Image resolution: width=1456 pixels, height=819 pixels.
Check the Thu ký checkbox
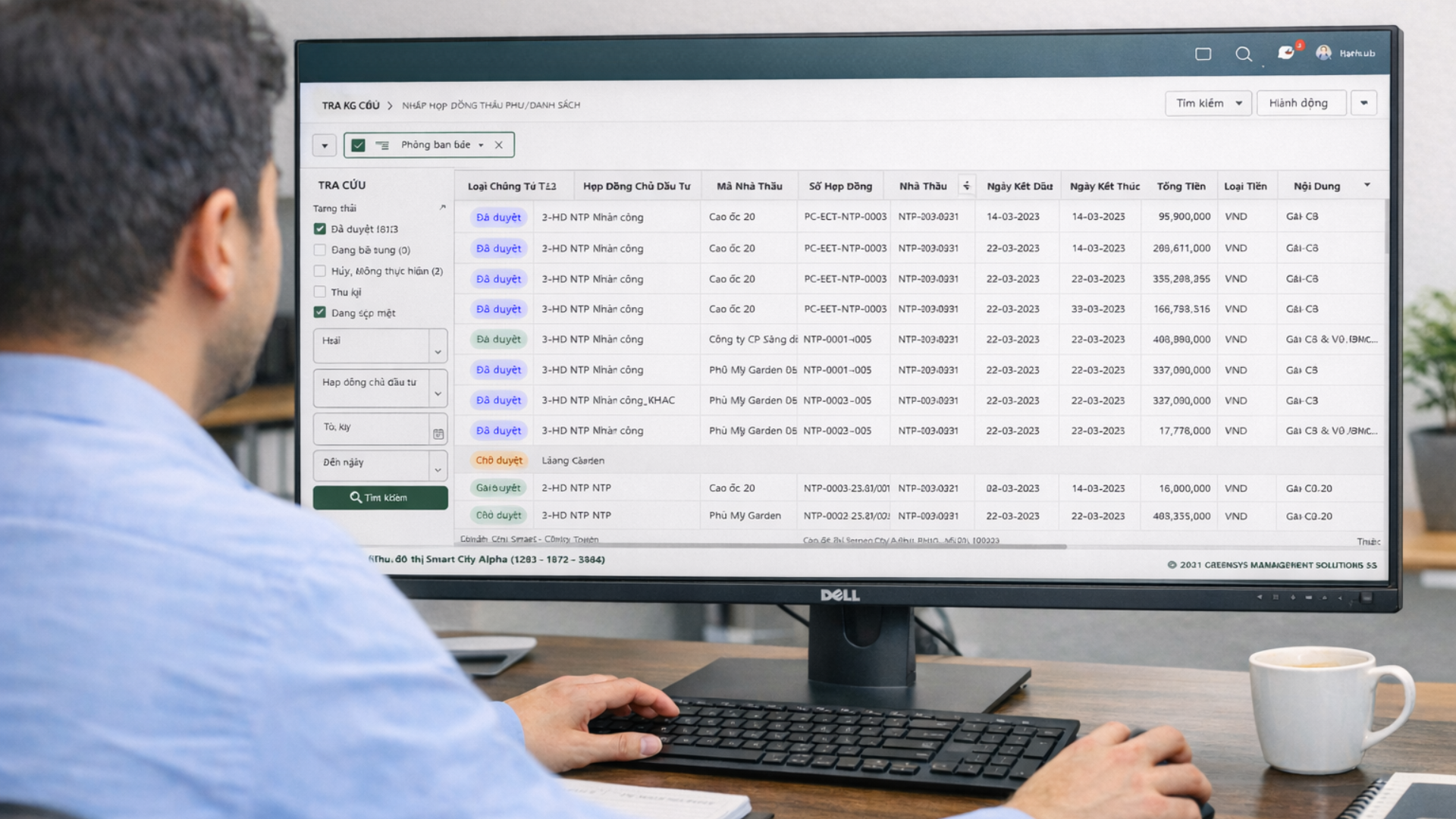point(320,292)
